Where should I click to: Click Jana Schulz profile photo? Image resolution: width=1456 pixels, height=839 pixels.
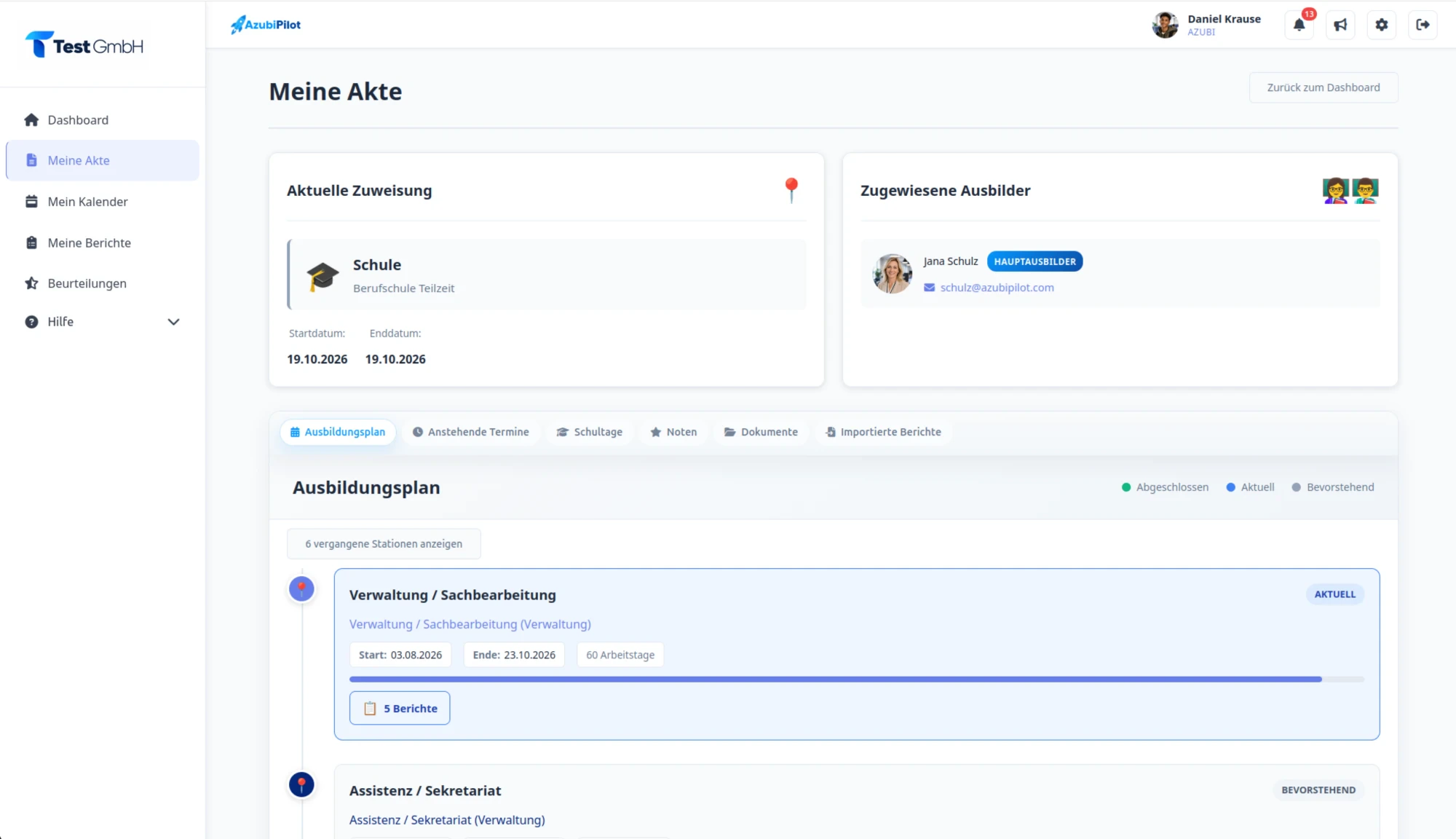point(893,274)
